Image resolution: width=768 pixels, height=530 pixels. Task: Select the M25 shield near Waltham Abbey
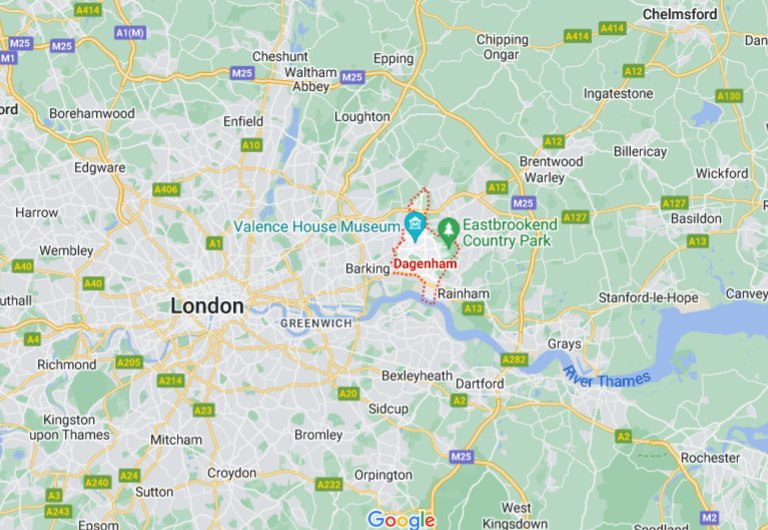coord(352,77)
